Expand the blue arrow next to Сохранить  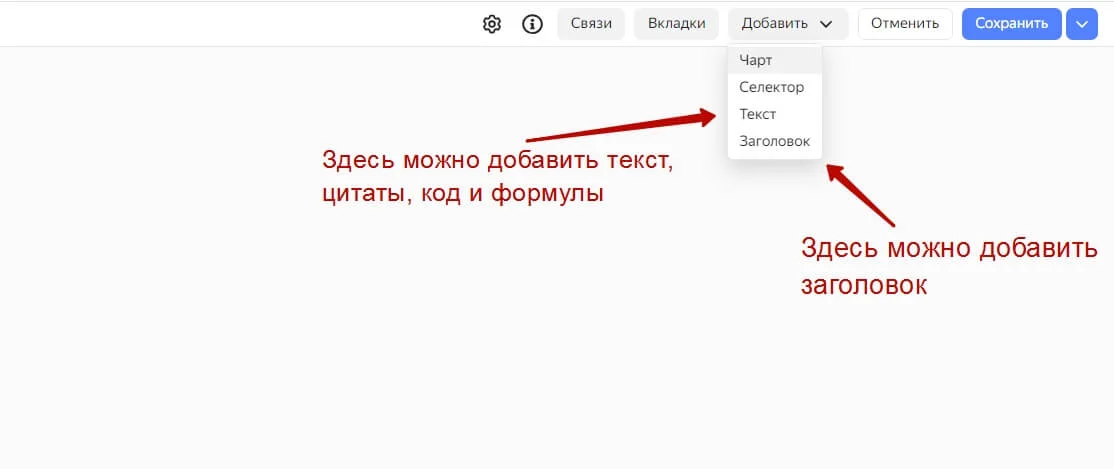point(1082,24)
